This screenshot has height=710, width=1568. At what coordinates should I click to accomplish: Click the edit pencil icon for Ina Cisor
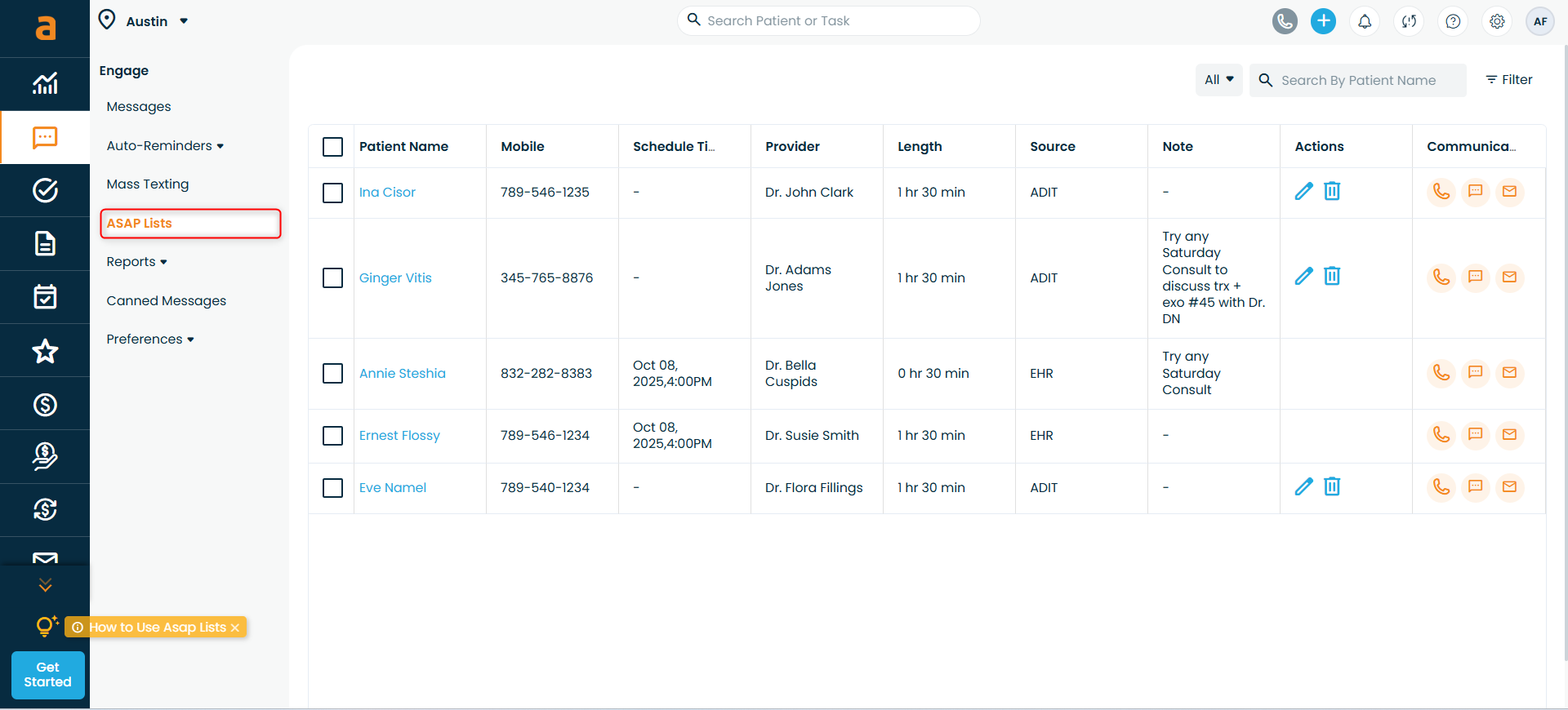(x=1303, y=192)
